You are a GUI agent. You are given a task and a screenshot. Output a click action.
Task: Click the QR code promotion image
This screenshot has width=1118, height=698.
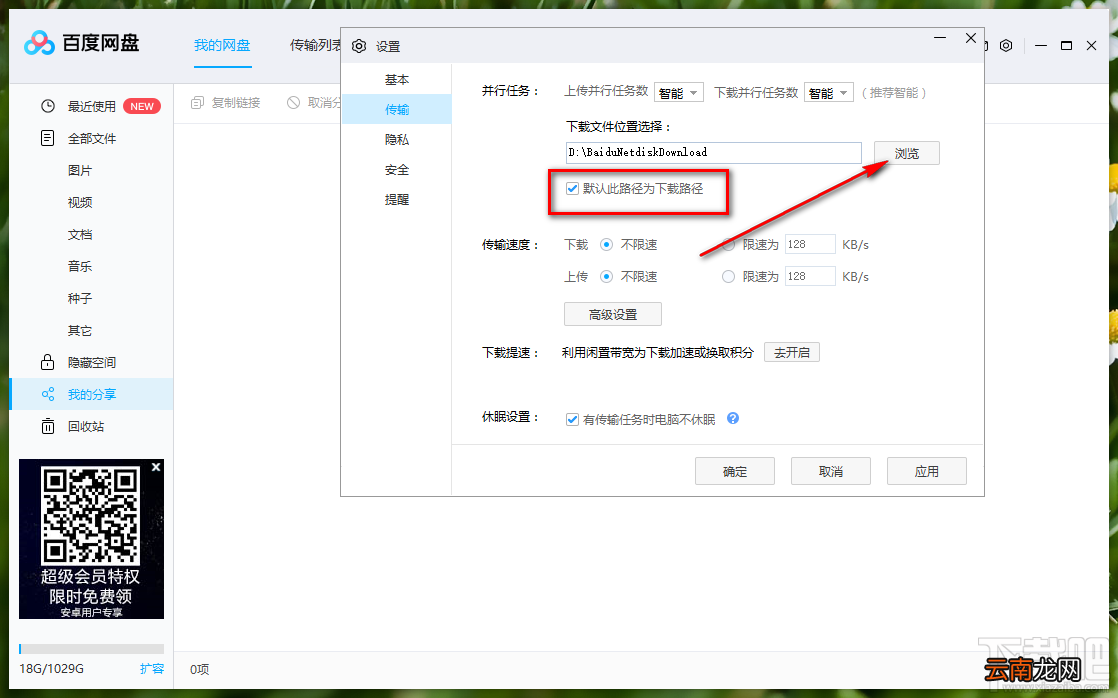tap(91, 539)
